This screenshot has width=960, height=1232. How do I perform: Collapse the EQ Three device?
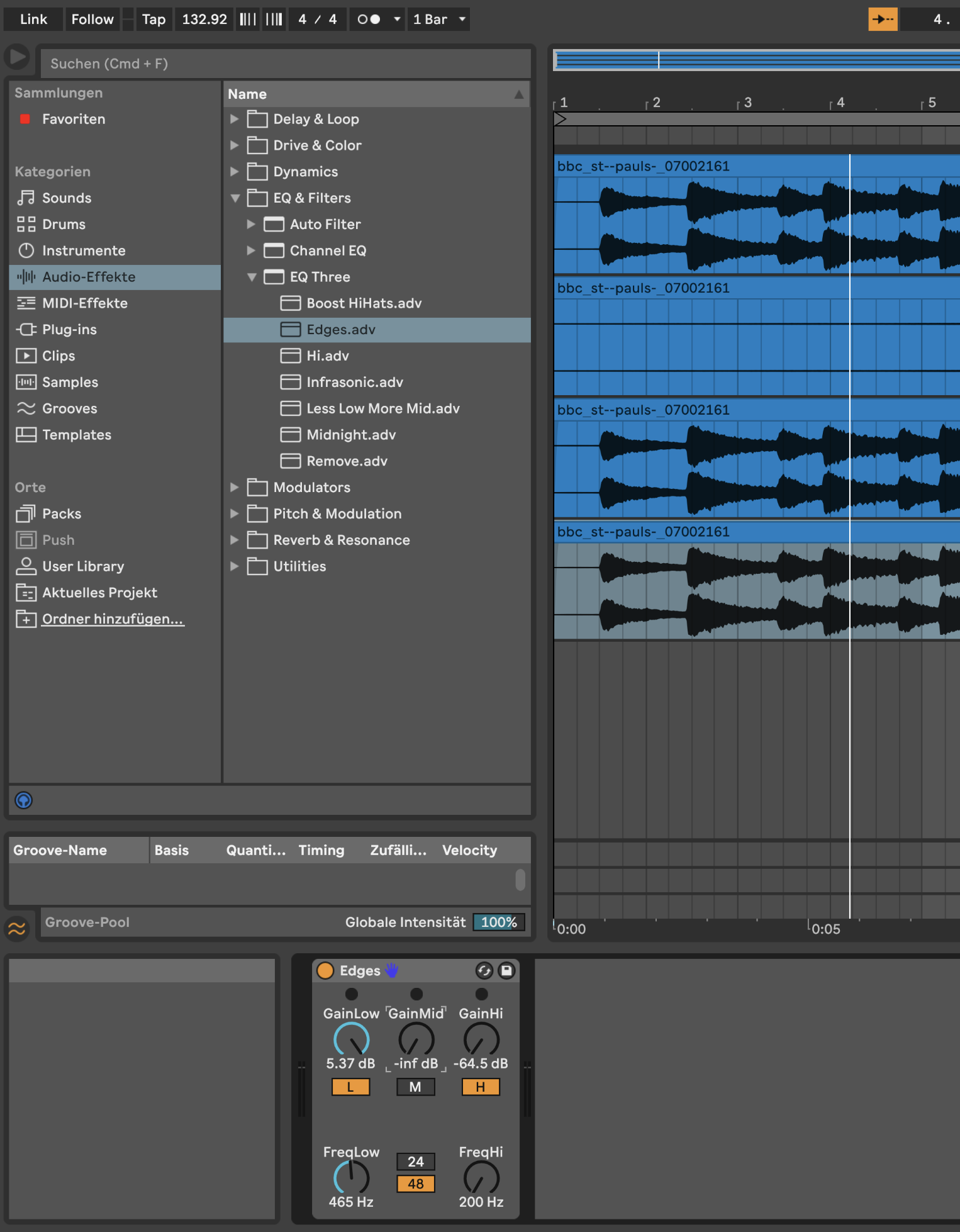[x=252, y=277]
